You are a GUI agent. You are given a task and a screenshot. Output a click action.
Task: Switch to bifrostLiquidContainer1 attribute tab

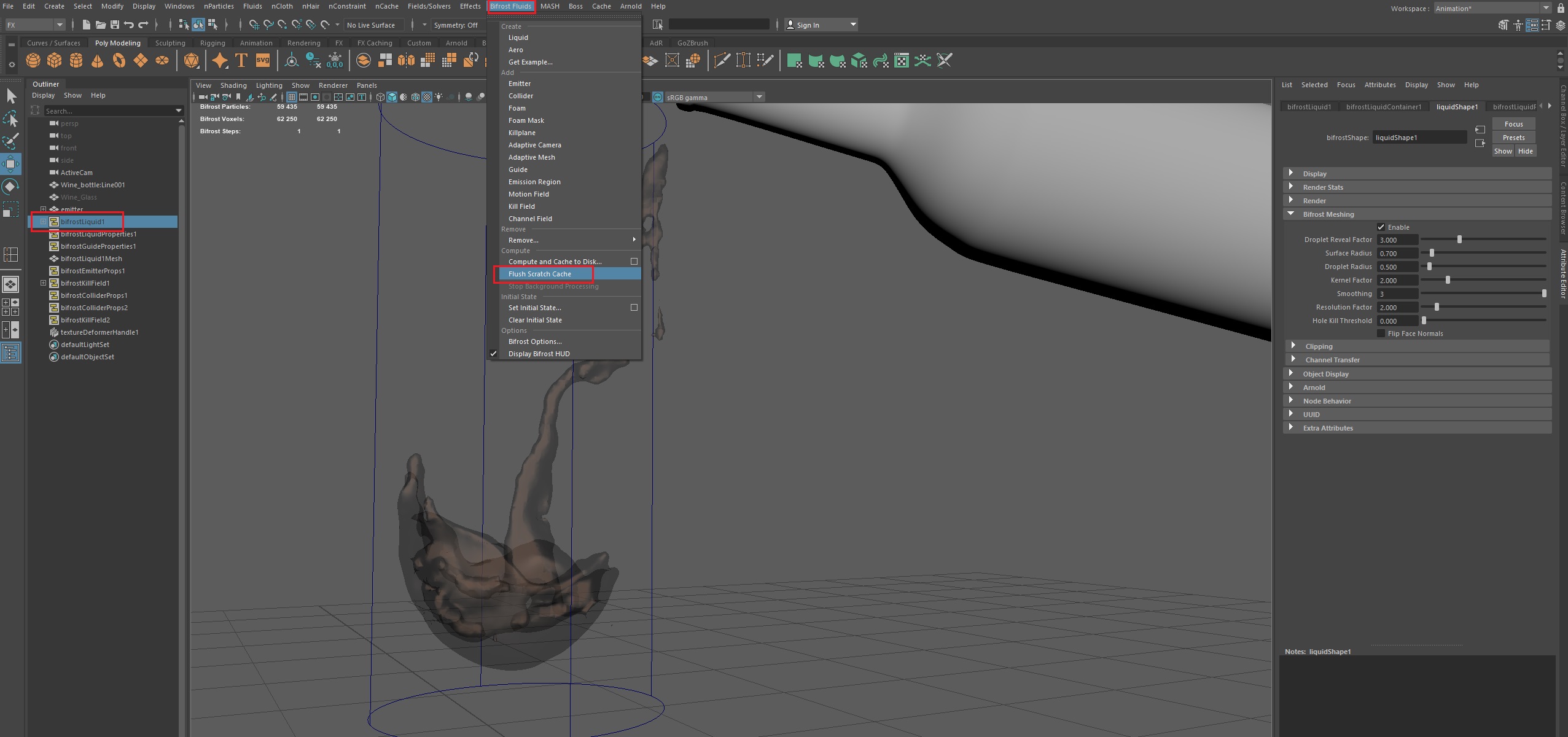[x=1383, y=107]
